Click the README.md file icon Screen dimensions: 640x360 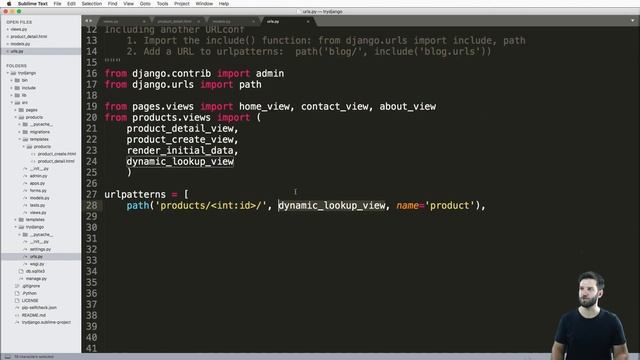click(x=17, y=315)
